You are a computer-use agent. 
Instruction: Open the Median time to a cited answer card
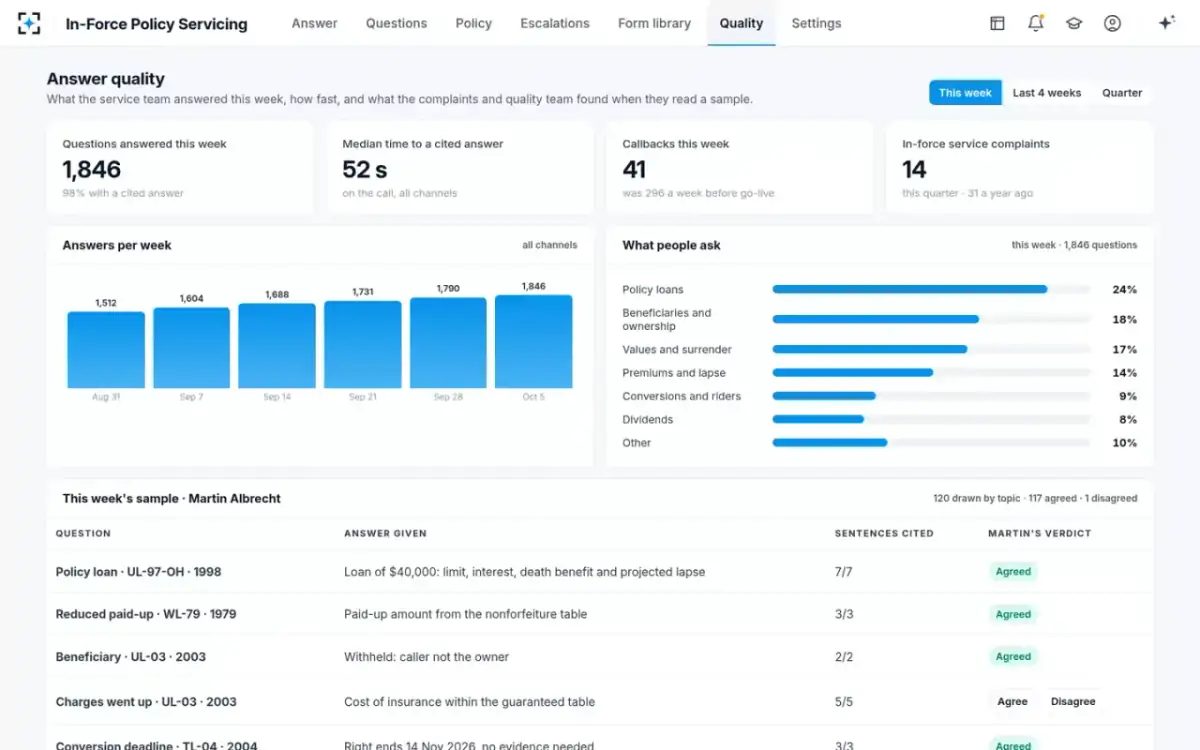(460, 168)
